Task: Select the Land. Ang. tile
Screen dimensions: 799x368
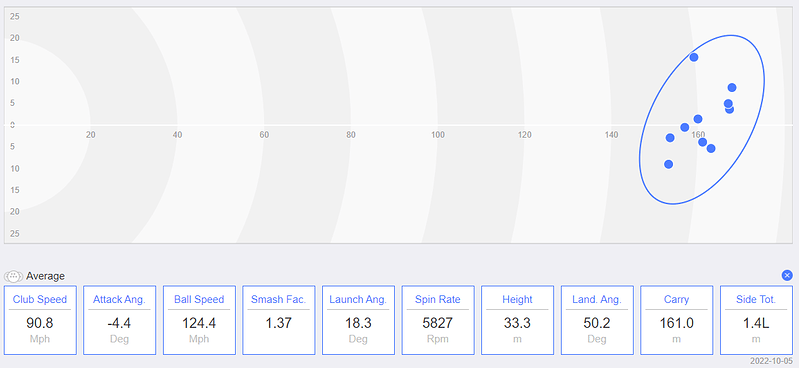Action: (597, 320)
